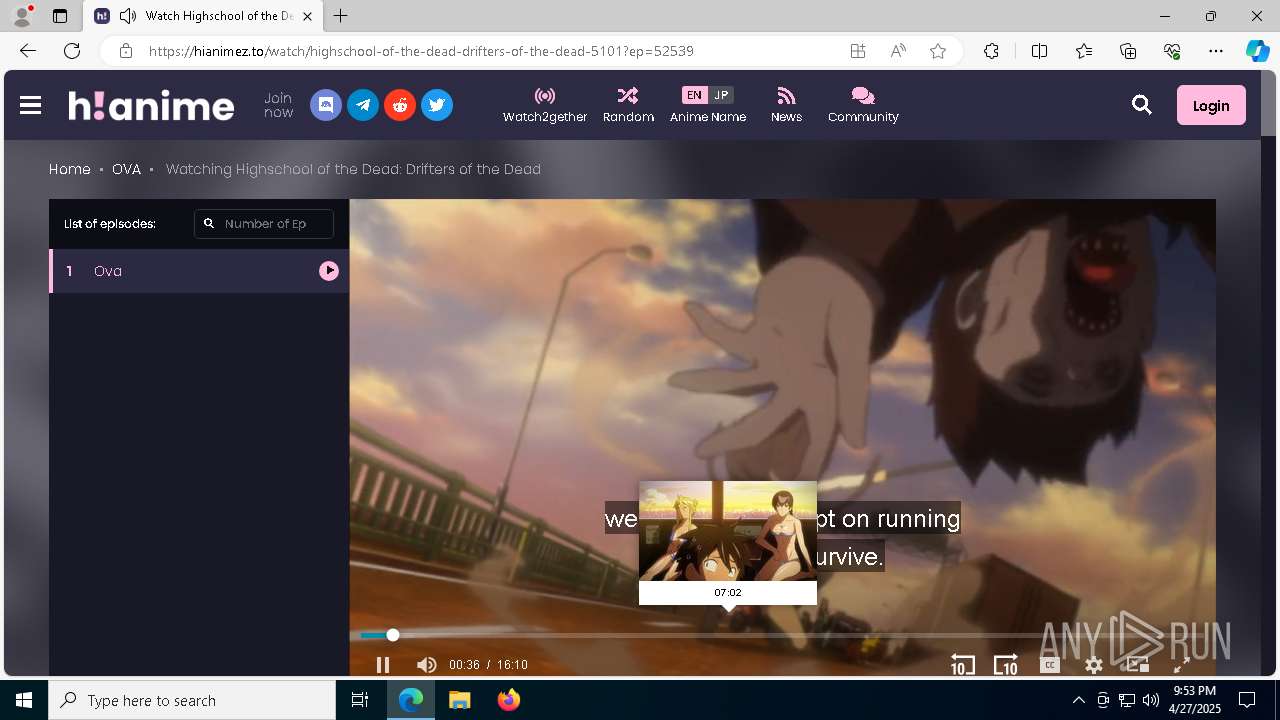Viewport: 1280px width, 720px height.
Task: Rewind video 10 seconds
Action: [x=962, y=665]
